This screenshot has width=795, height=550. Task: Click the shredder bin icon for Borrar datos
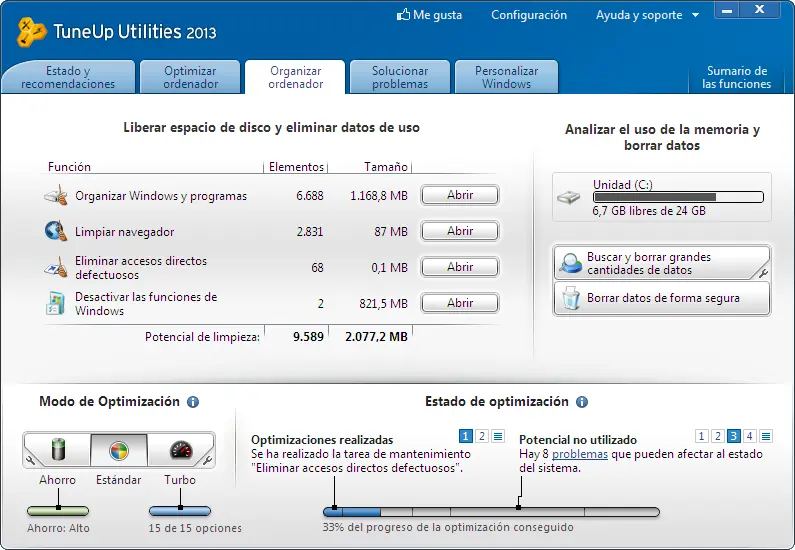[570, 298]
